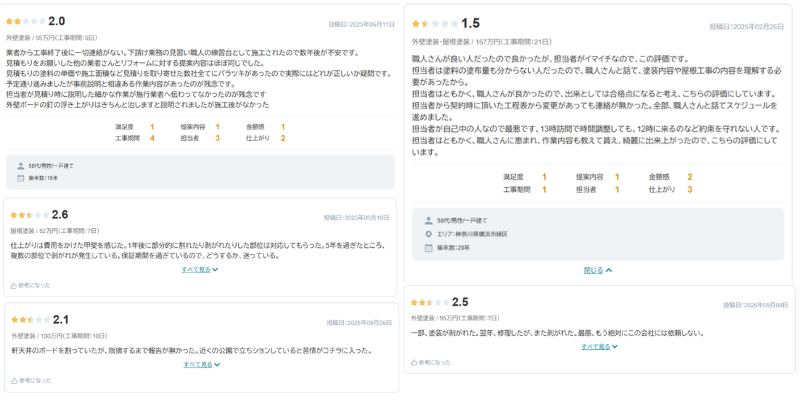Expand the 2.5 review with すべて見る
The width and height of the screenshot is (800, 400).
[599, 347]
